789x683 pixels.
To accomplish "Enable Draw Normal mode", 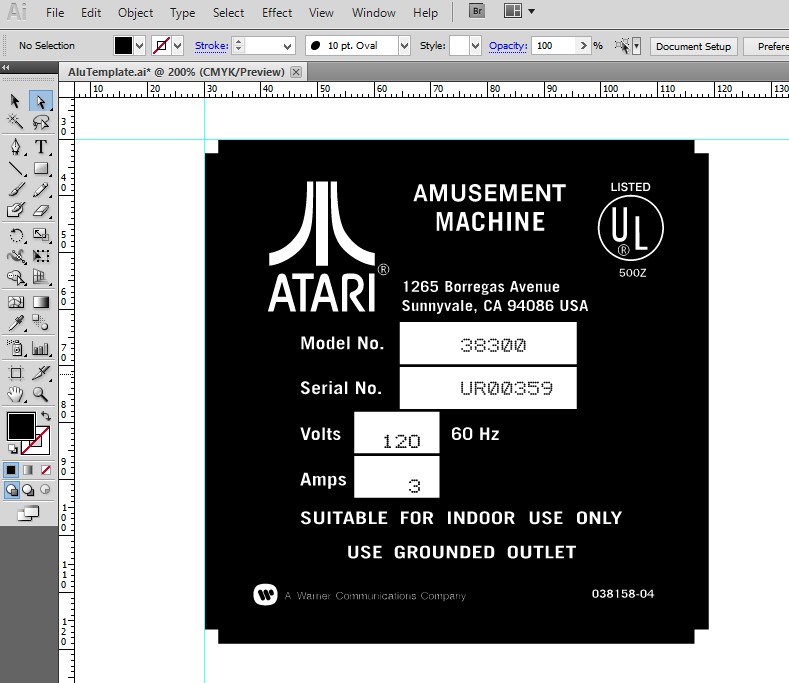I will 12,490.
